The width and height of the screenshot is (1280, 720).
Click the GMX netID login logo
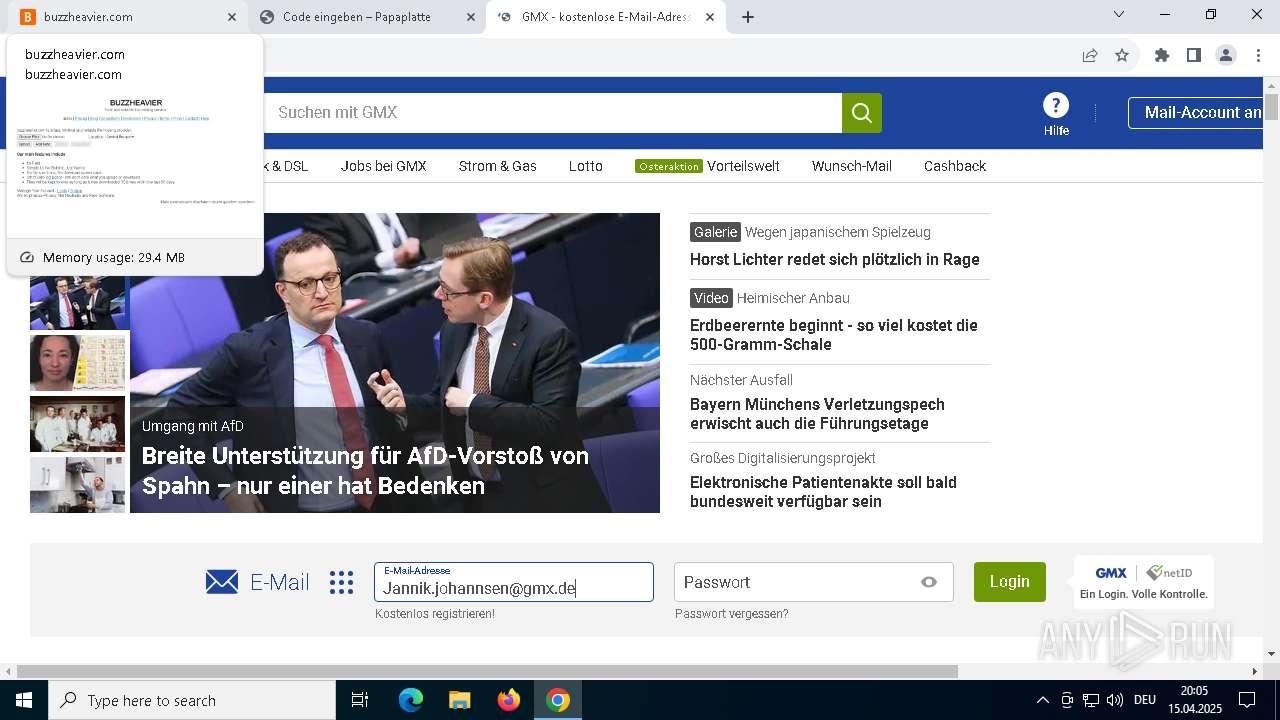click(x=1143, y=582)
